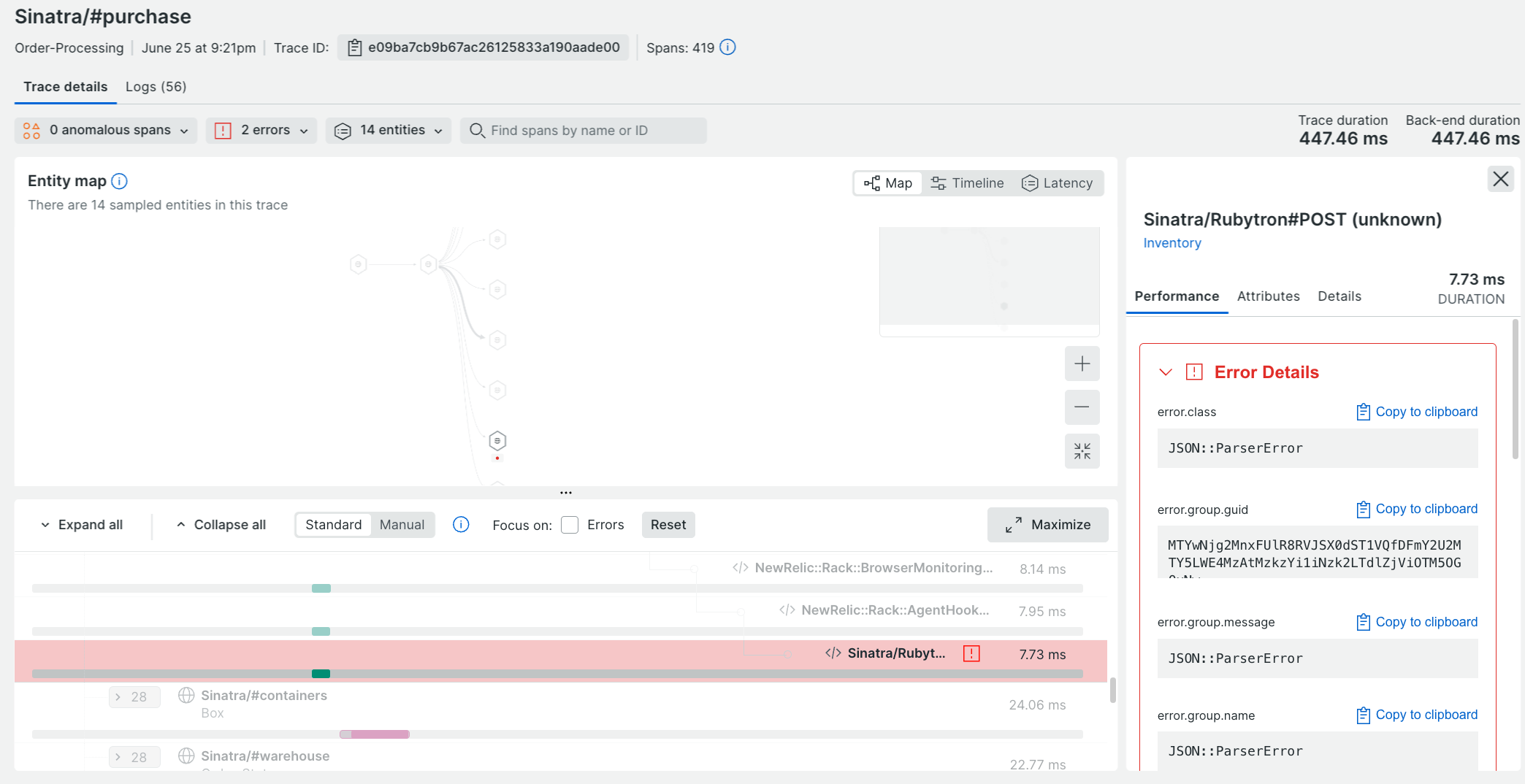Select the Trace details tab
Image resolution: width=1525 pixels, height=784 pixels.
[x=66, y=87]
